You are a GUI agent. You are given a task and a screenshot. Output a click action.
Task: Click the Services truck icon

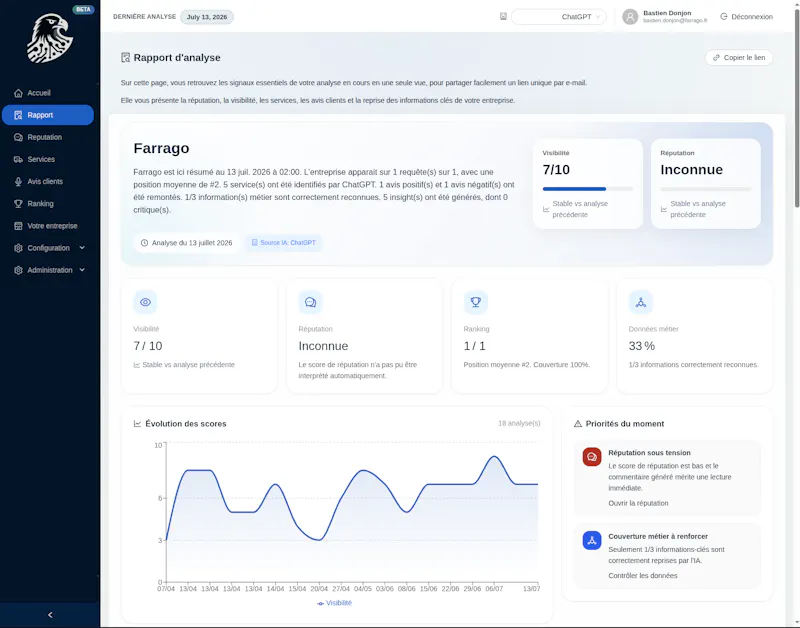coord(18,159)
